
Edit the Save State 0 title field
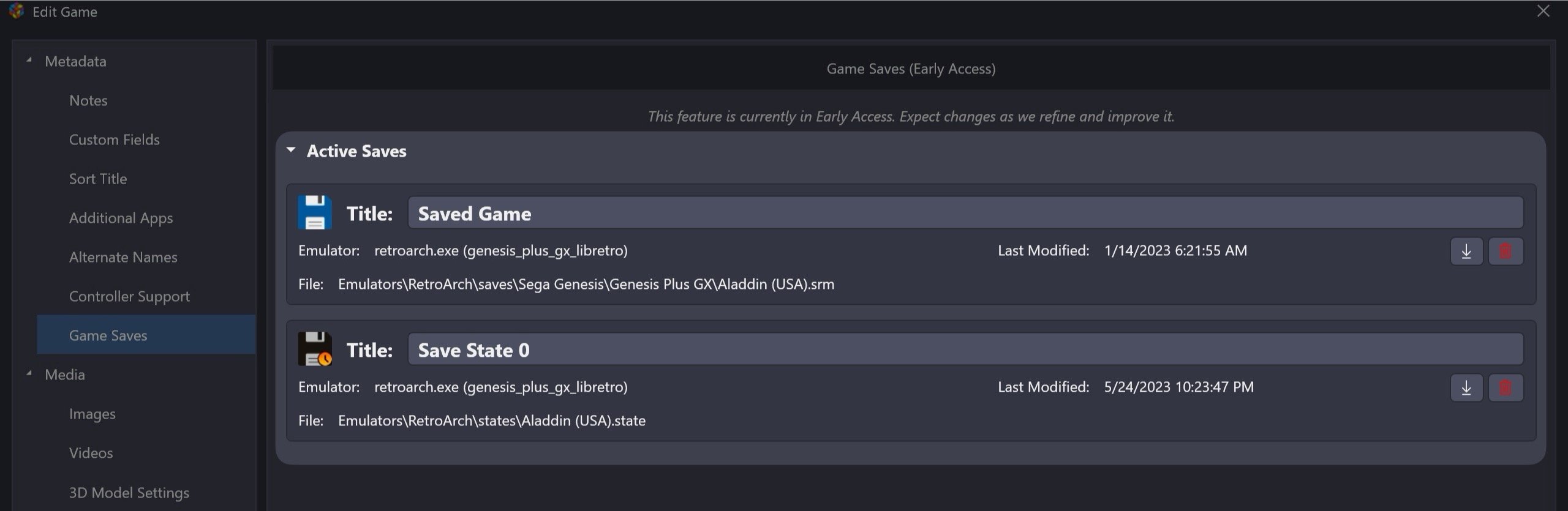965,349
